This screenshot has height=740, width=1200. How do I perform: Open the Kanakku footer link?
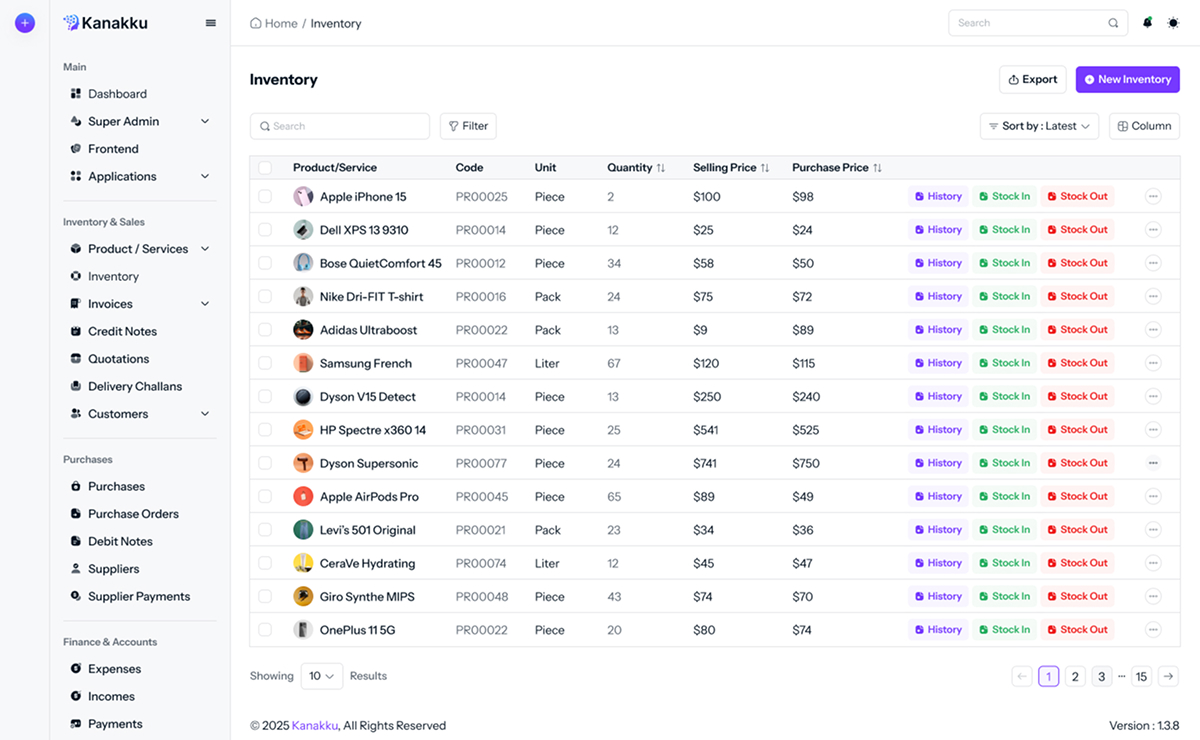[315, 725]
